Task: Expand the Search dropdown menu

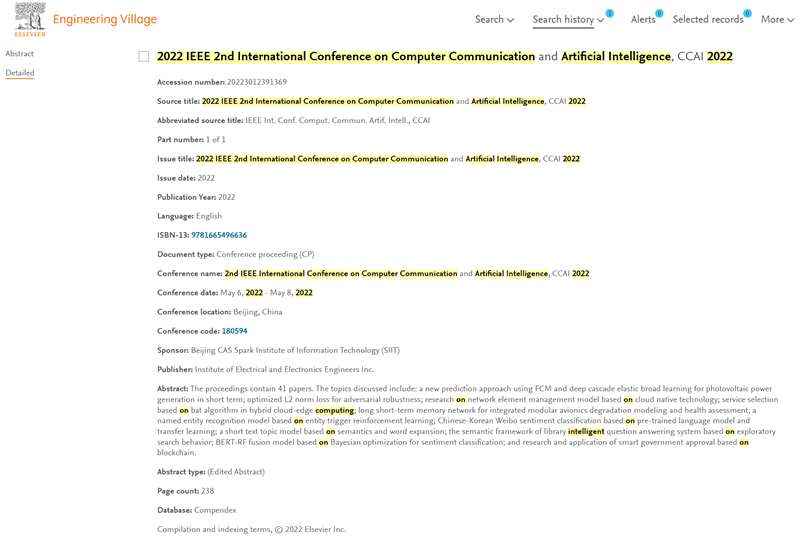Action: click(x=494, y=19)
